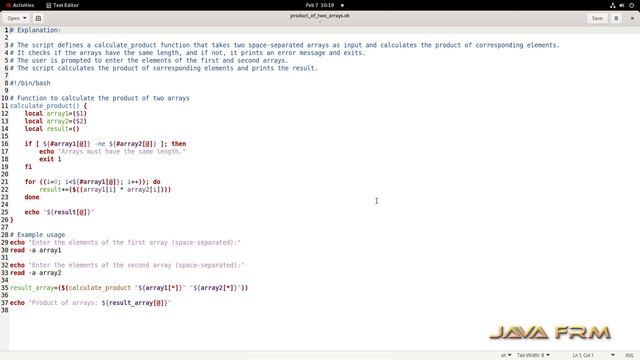The width and height of the screenshot is (640, 360).
Task: Create a new document tab
Action: pyautogui.click(x=38, y=18)
